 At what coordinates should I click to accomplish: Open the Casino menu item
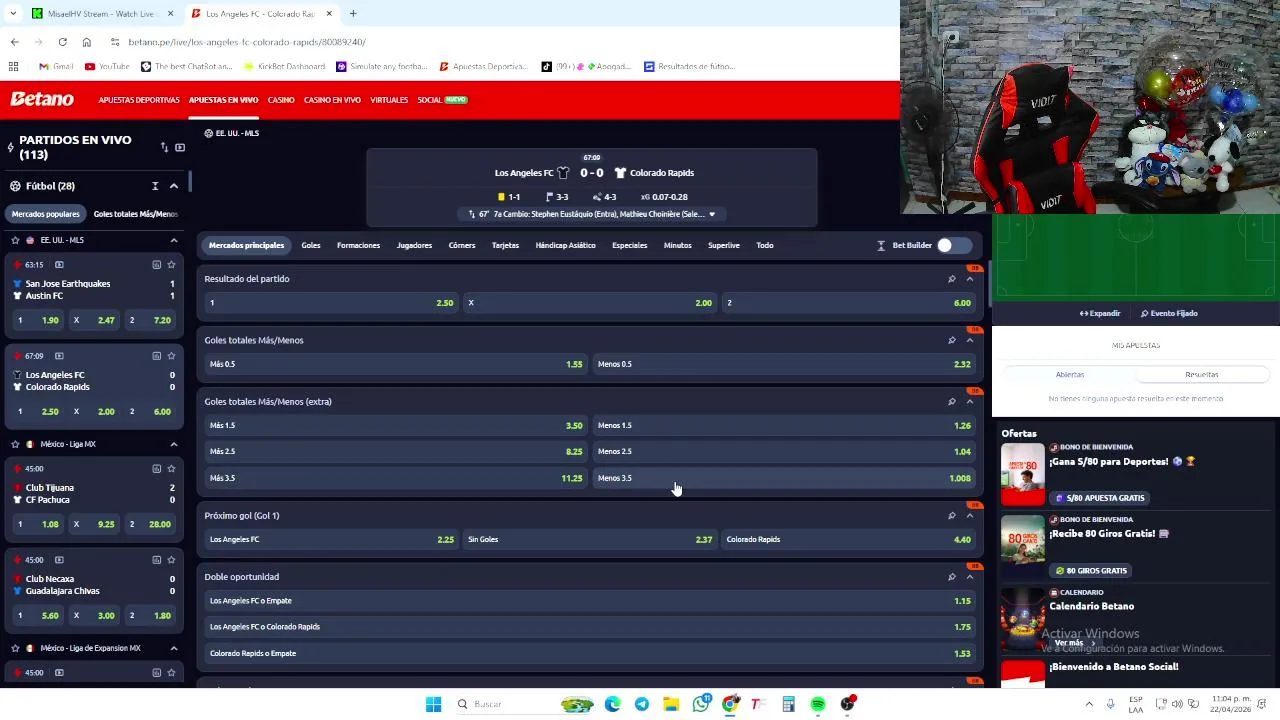tap(281, 100)
